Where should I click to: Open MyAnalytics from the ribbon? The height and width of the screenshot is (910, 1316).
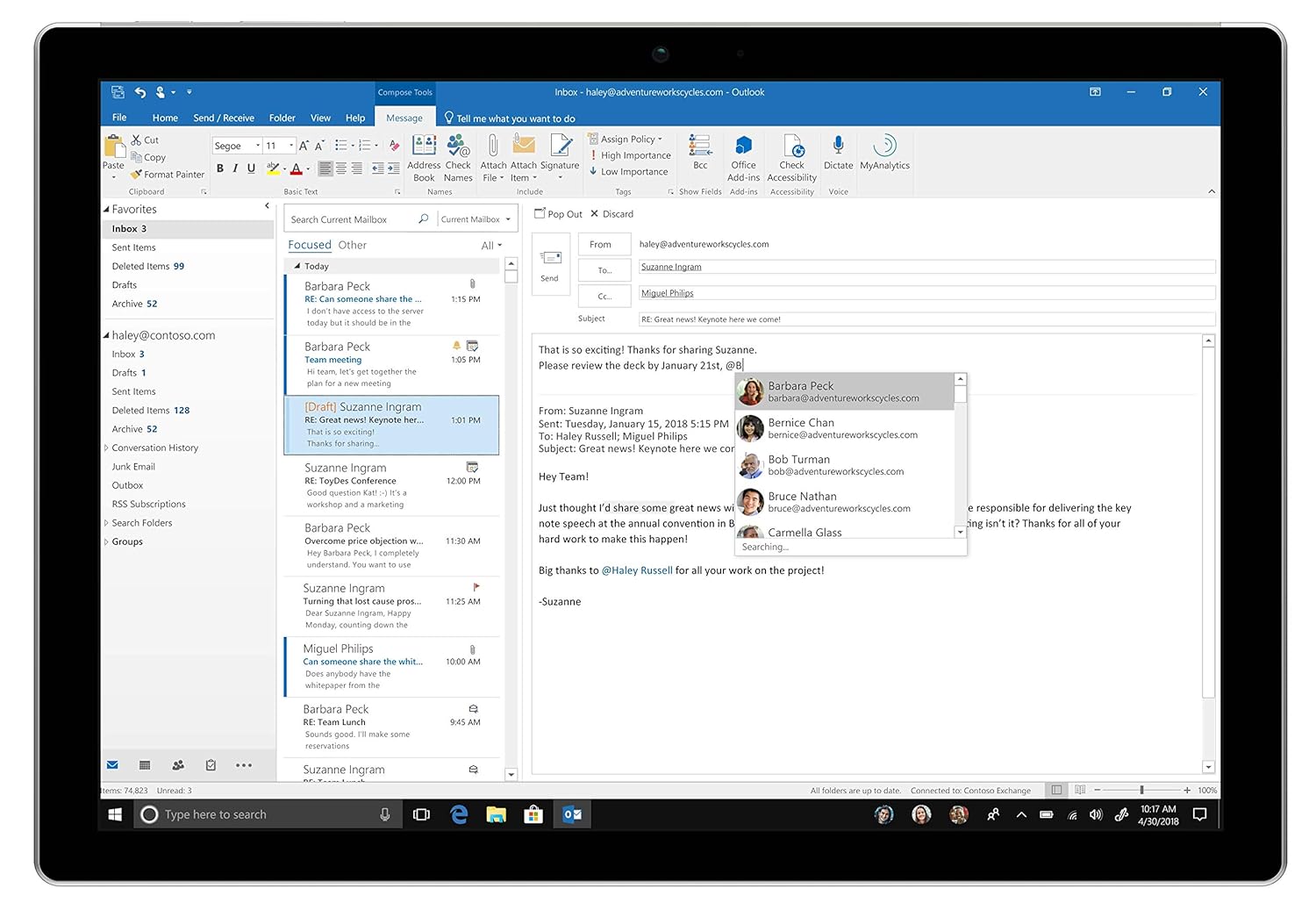click(x=884, y=147)
